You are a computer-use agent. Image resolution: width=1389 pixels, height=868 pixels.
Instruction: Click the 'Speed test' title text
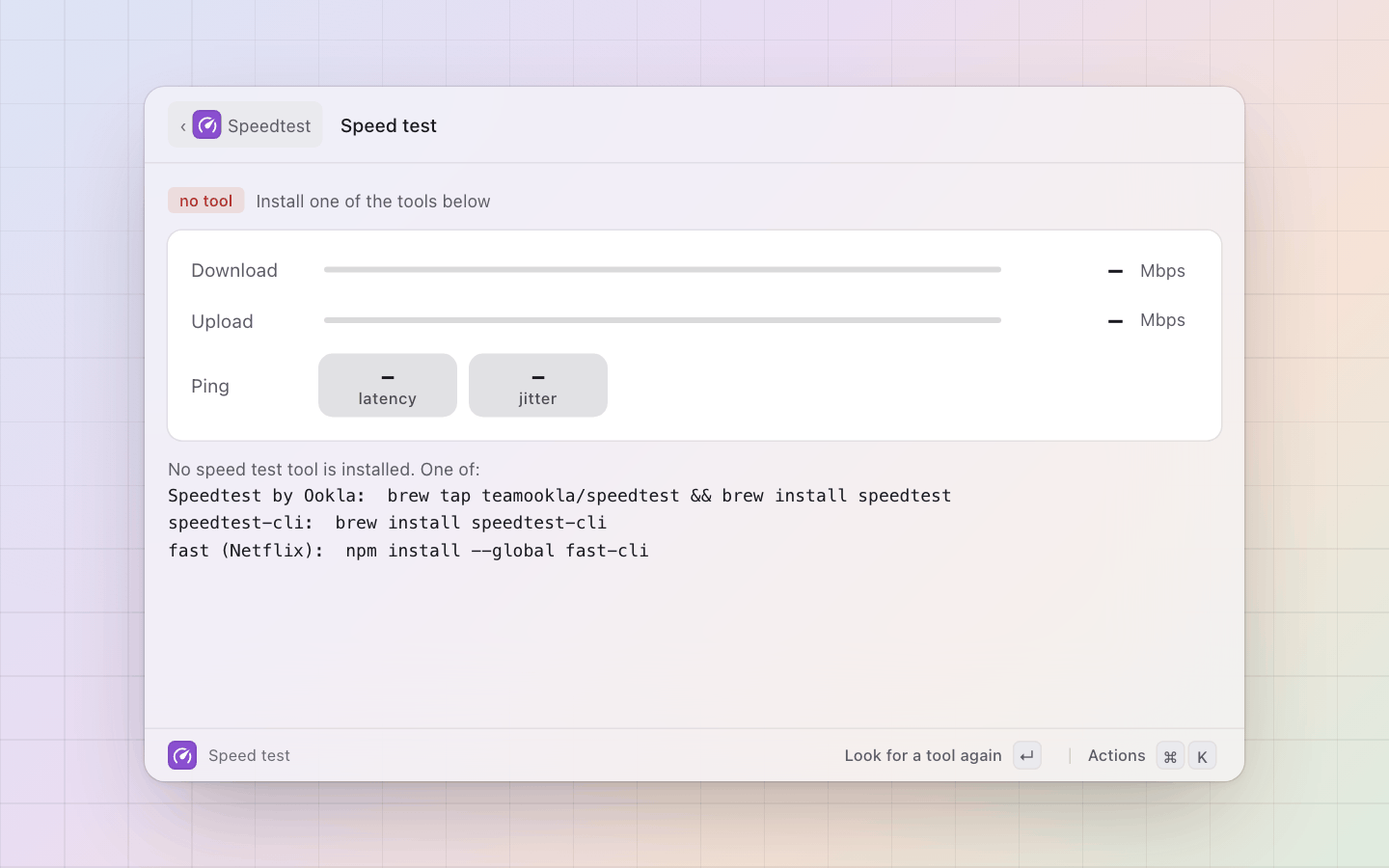coord(389,126)
